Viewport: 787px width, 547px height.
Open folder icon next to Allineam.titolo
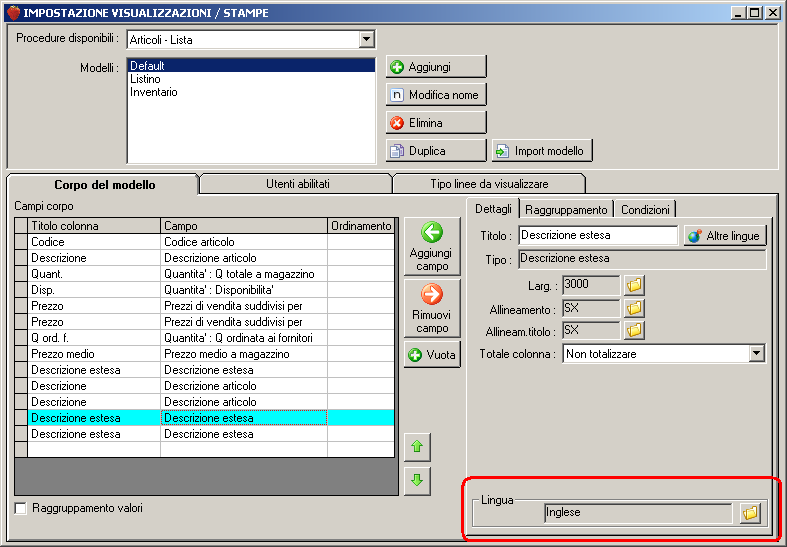click(634, 330)
